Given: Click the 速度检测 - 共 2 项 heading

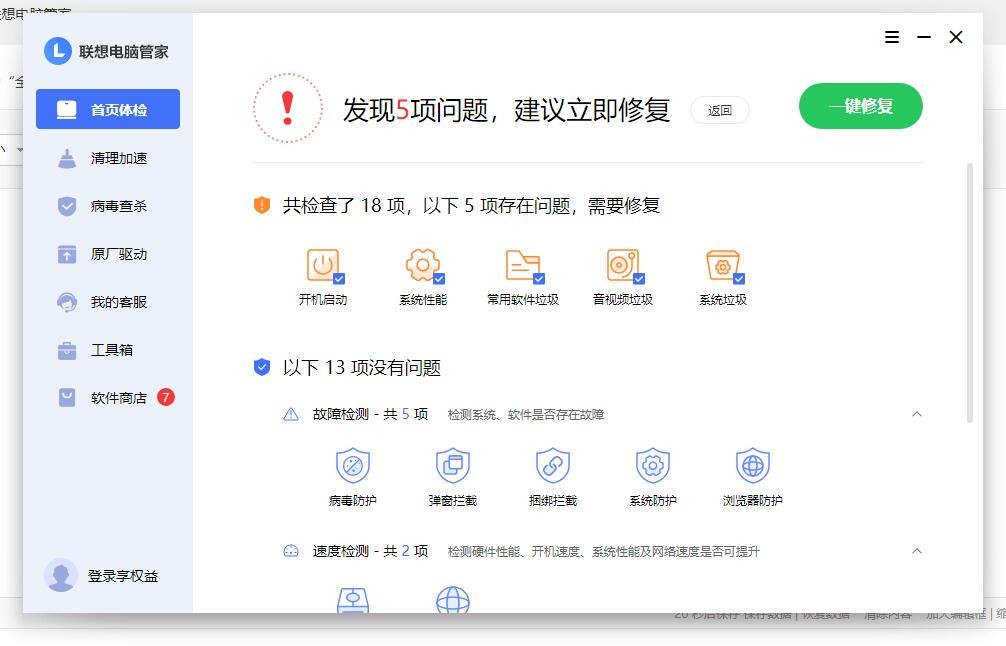Looking at the screenshot, I should click(370, 551).
